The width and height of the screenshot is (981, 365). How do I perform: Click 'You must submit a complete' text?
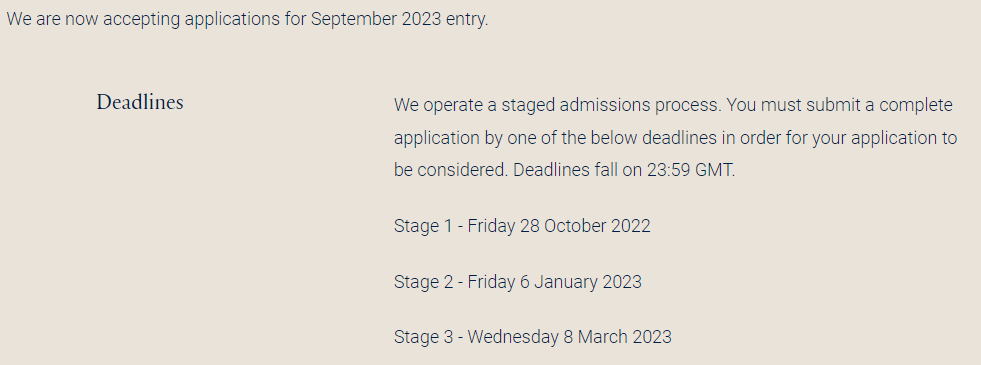click(x=840, y=105)
